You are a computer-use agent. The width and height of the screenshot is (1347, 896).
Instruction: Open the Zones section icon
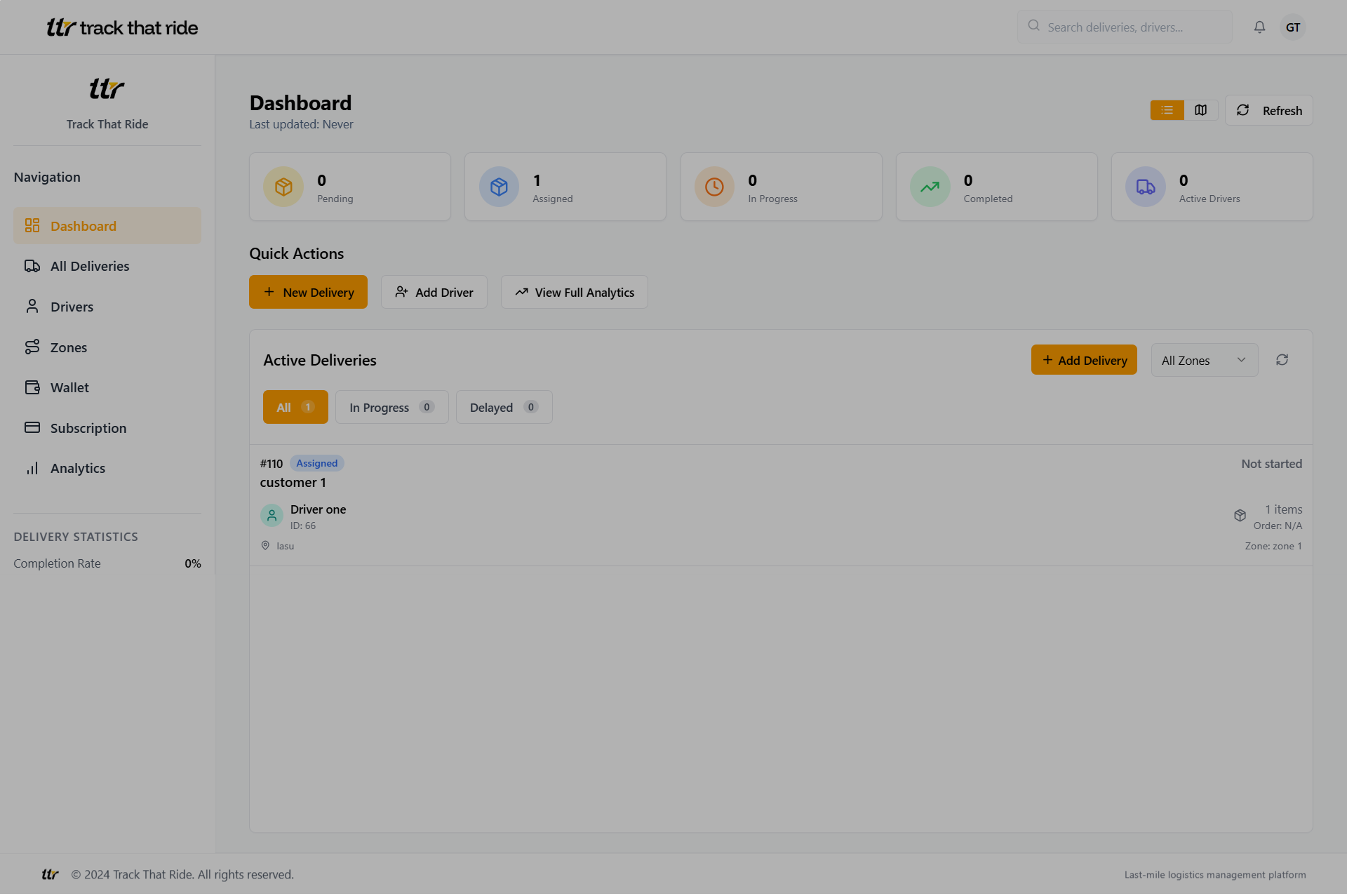[32, 347]
